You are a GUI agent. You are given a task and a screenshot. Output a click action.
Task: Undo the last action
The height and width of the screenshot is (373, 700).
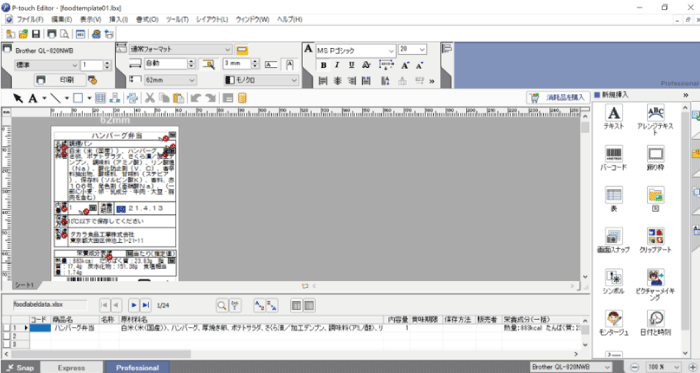tap(196, 98)
